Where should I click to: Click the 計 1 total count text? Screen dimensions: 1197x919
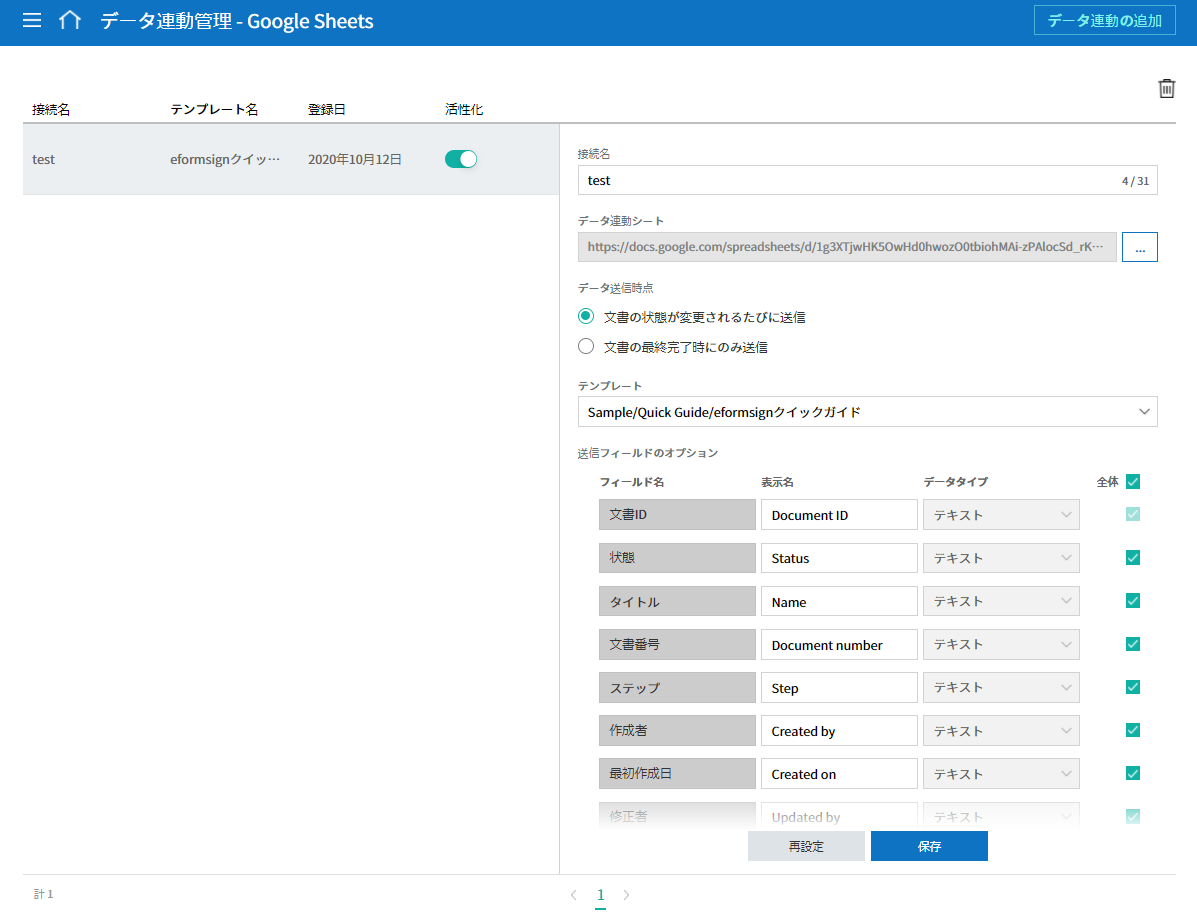44,894
